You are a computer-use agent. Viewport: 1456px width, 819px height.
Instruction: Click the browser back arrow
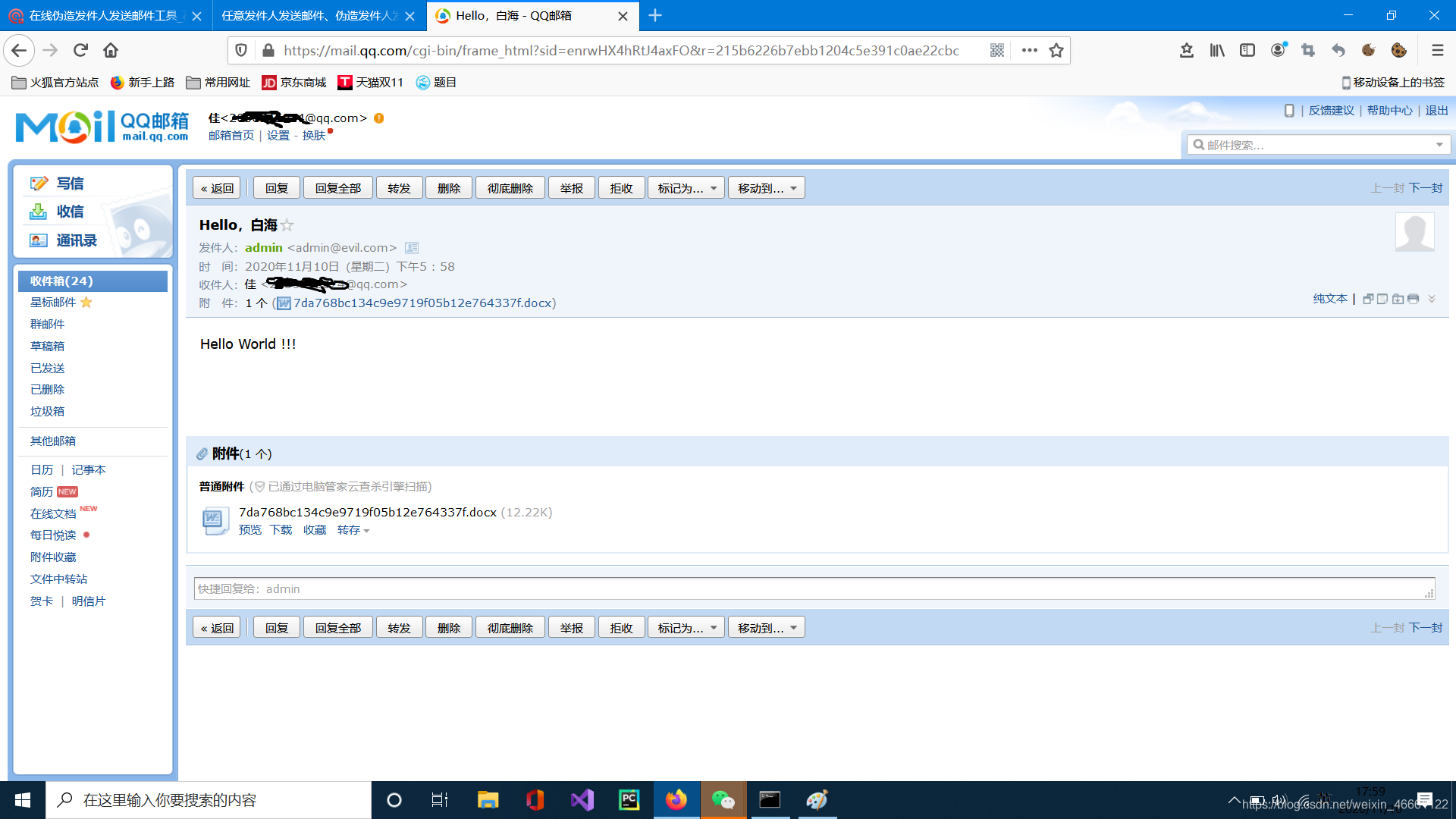(x=19, y=50)
